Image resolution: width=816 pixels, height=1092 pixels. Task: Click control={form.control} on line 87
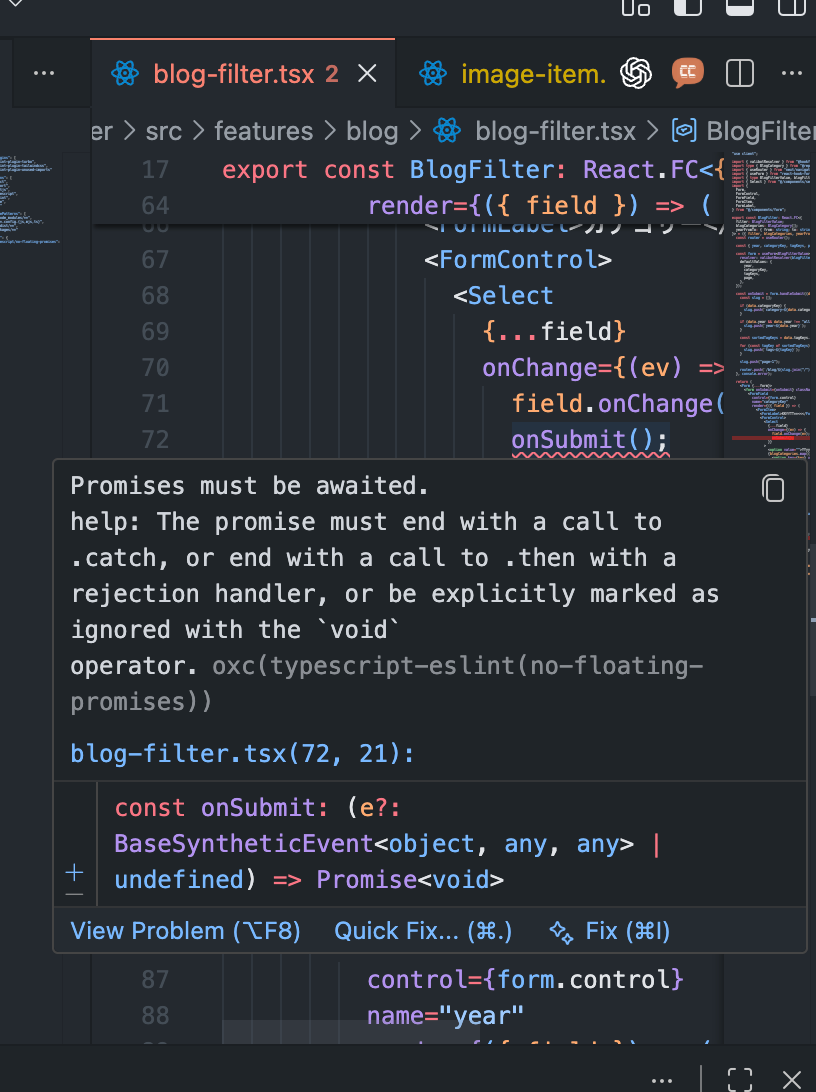pyautogui.click(x=525, y=980)
